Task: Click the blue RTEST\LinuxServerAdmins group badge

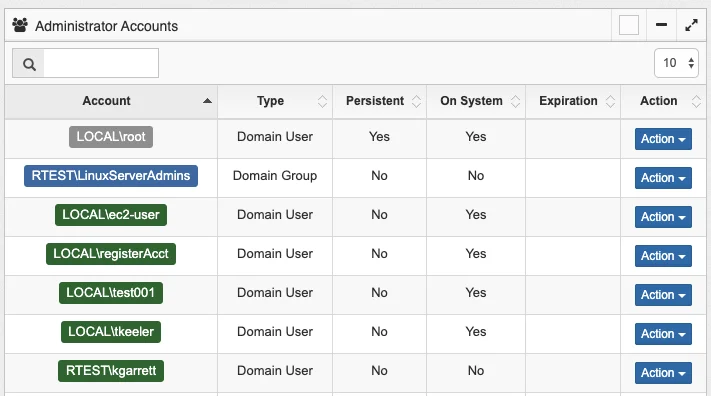Action: (111, 176)
